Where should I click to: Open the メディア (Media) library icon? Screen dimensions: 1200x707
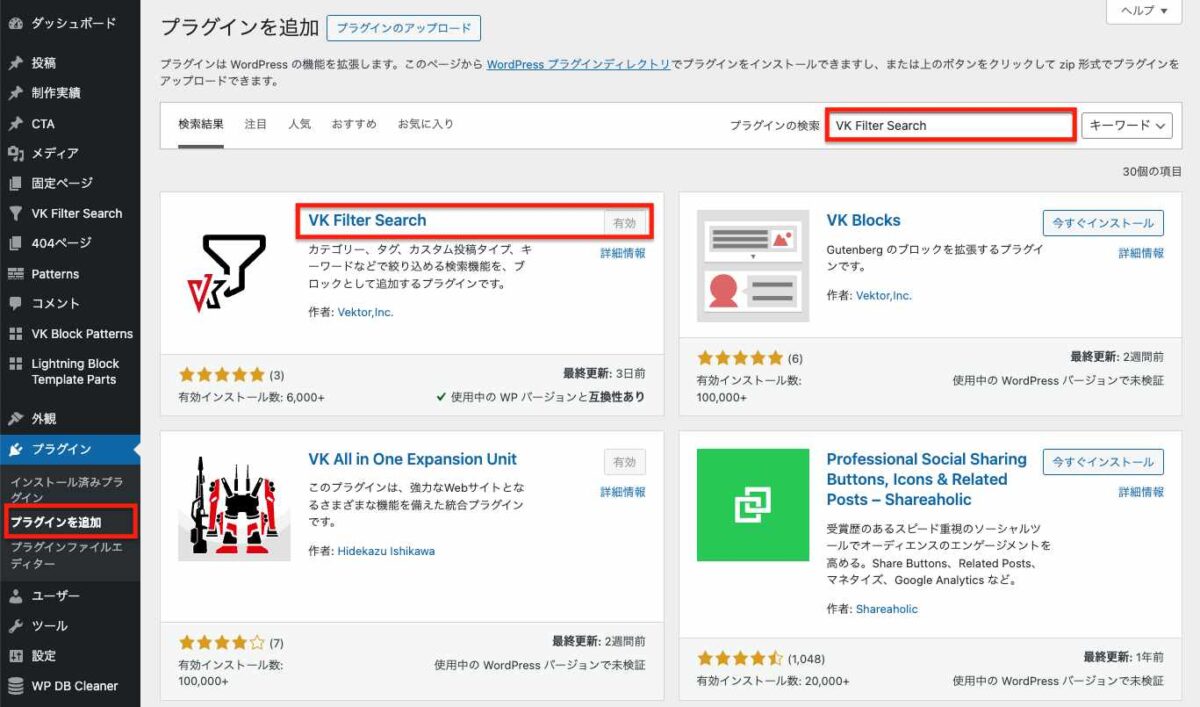click(14, 152)
